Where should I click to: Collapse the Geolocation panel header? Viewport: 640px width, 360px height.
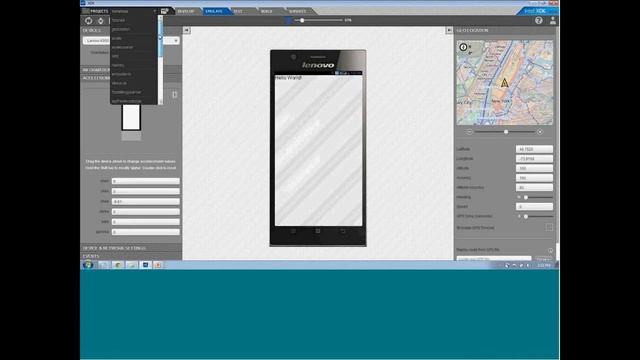pos(505,30)
